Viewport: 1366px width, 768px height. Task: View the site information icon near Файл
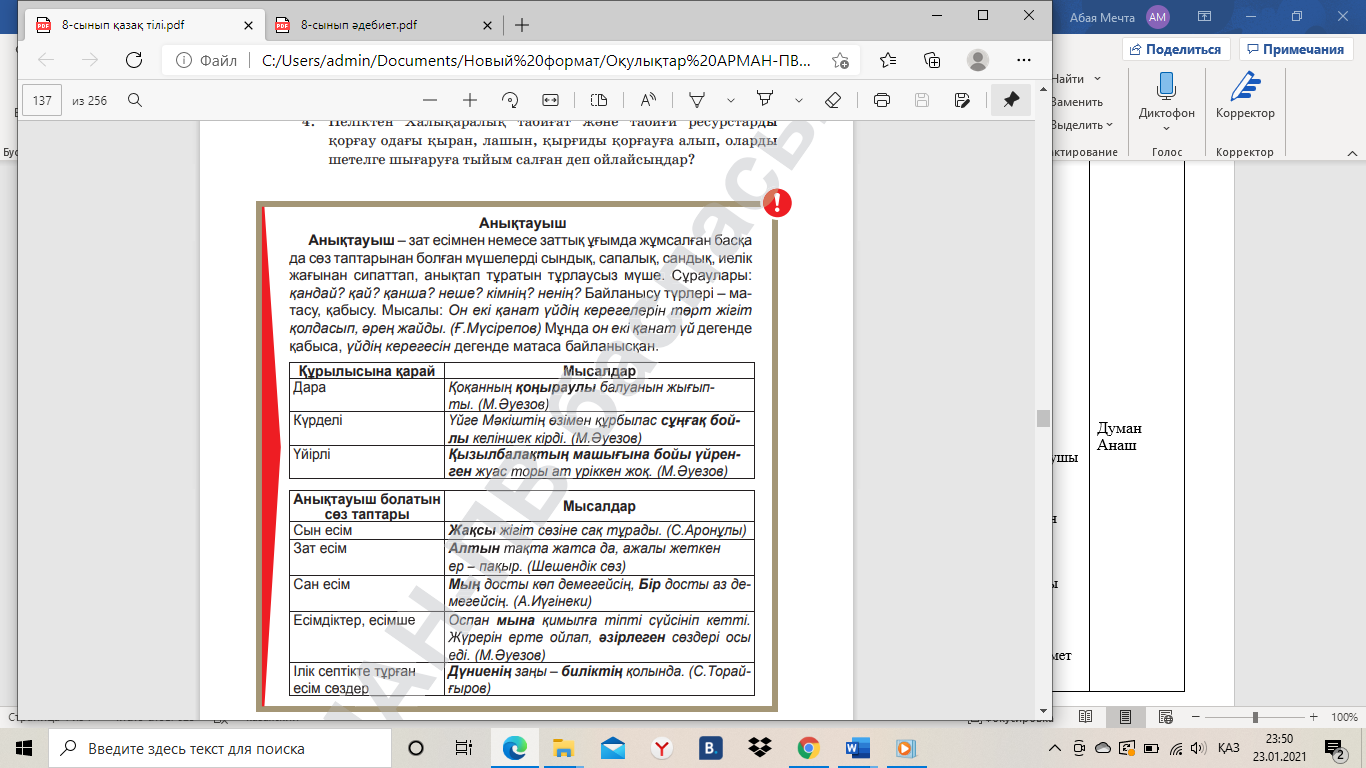tap(182, 59)
